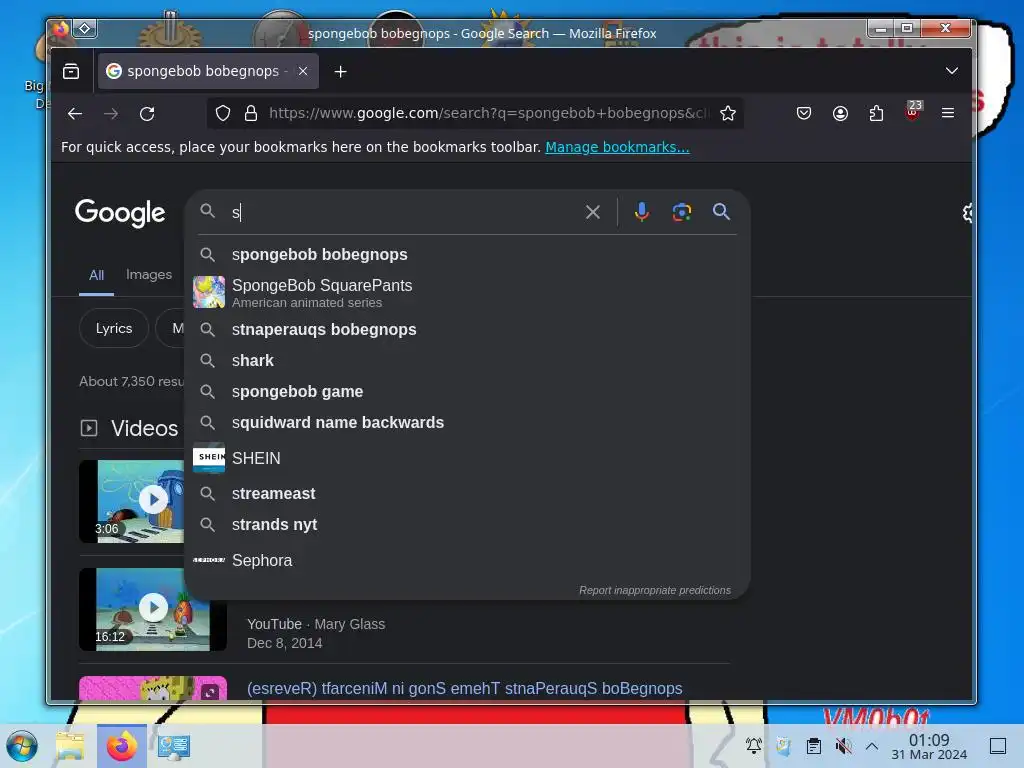Image resolution: width=1024 pixels, height=768 pixels.
Task: Go back to the previous page
Action: tap(75, 114)
